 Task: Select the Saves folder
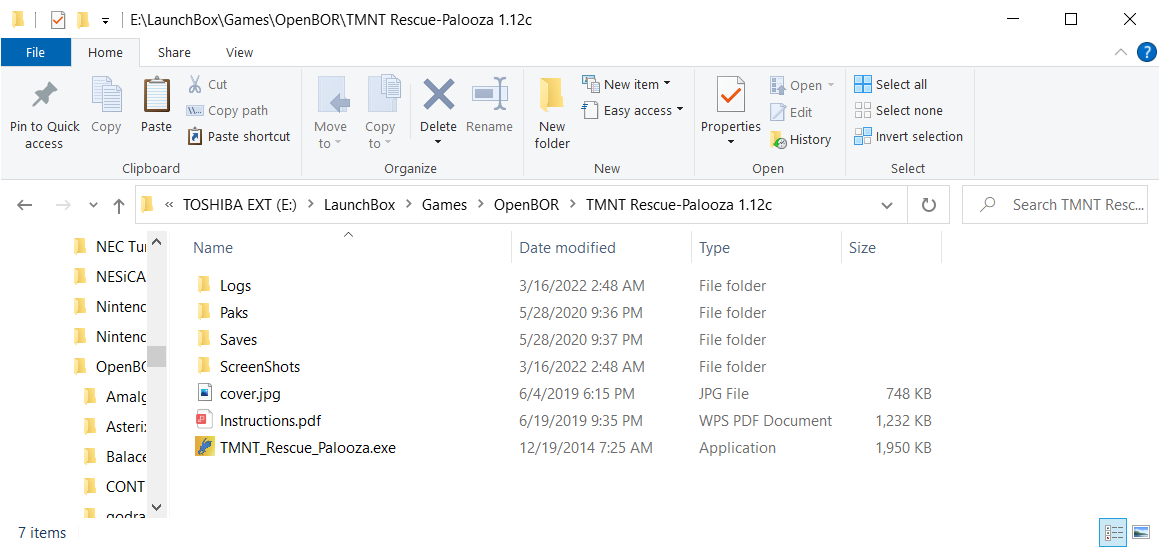click(238, 339)
